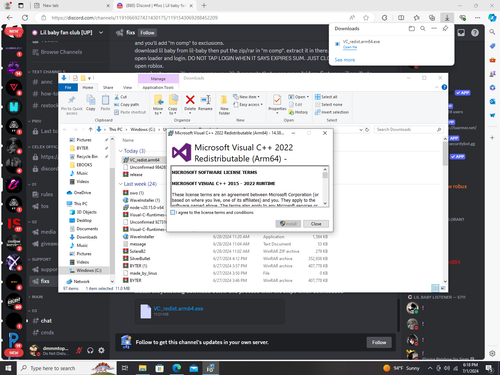
Task: Open a new browser tab with plus
Action: pos(204,5)
